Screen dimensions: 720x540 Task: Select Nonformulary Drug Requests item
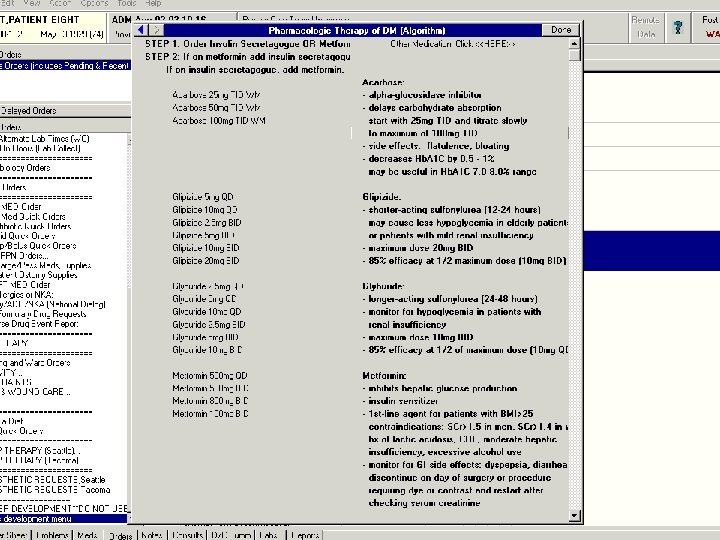pos(43,314)
